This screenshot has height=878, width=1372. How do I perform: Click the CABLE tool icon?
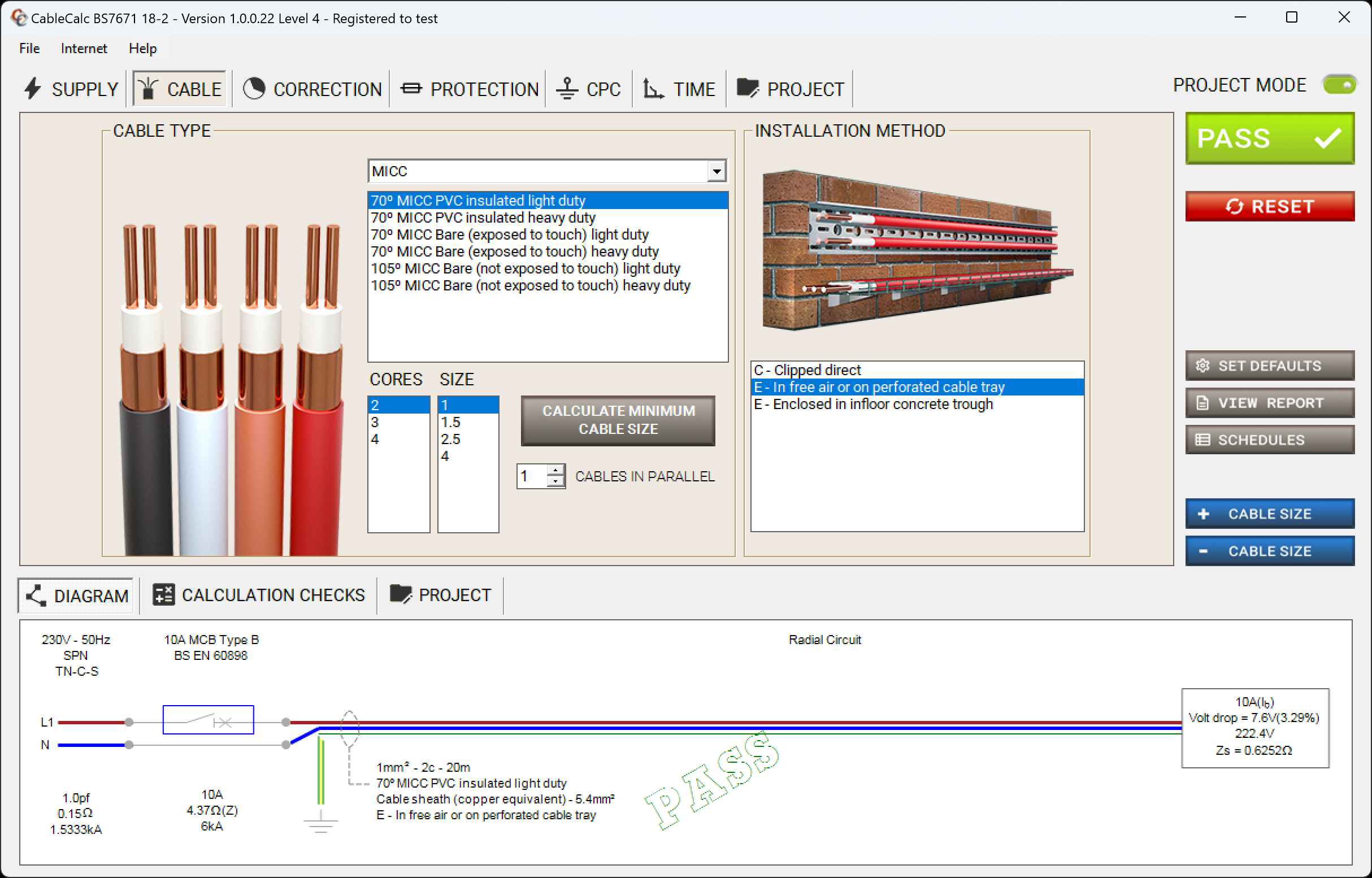pos(147,88)
